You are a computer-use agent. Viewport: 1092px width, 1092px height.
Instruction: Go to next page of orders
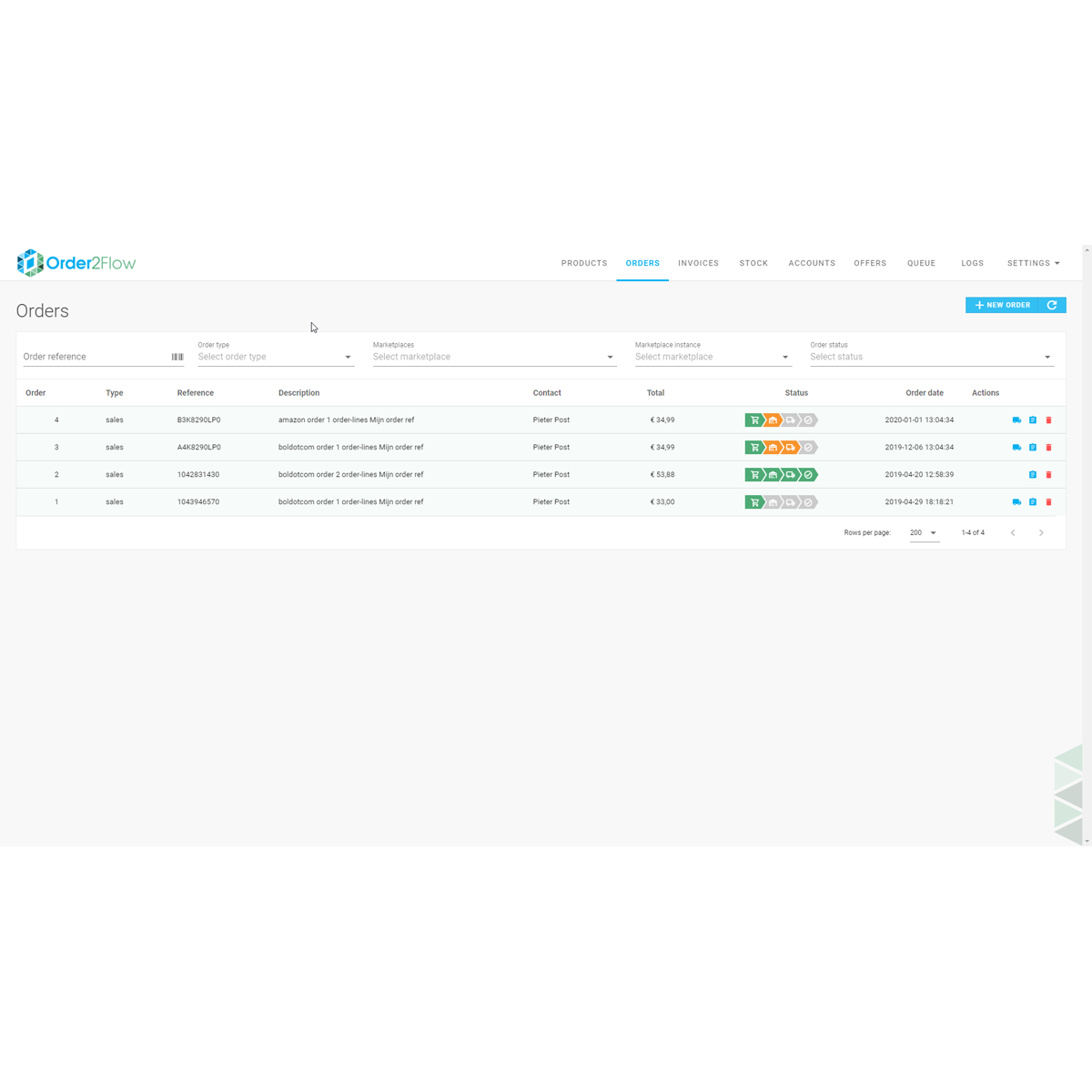(1041, 532)
